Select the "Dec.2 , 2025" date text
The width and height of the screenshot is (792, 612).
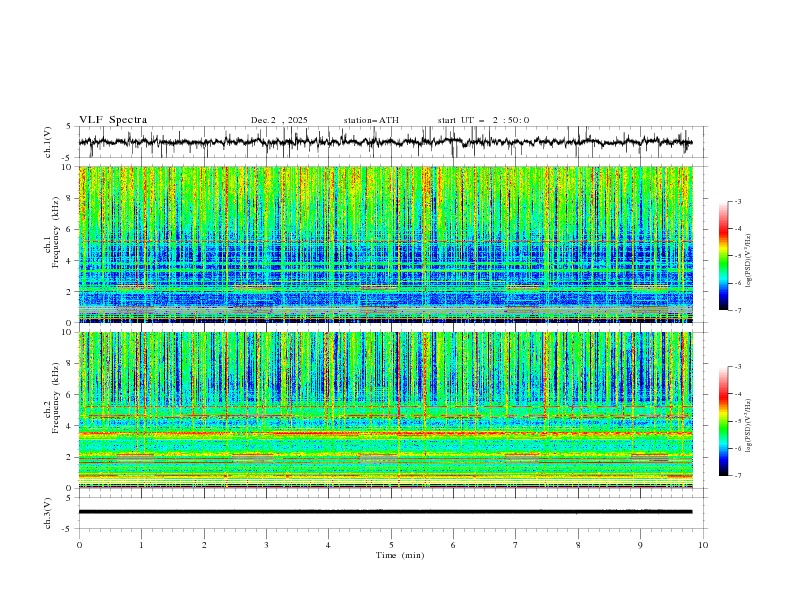(279, 120)
